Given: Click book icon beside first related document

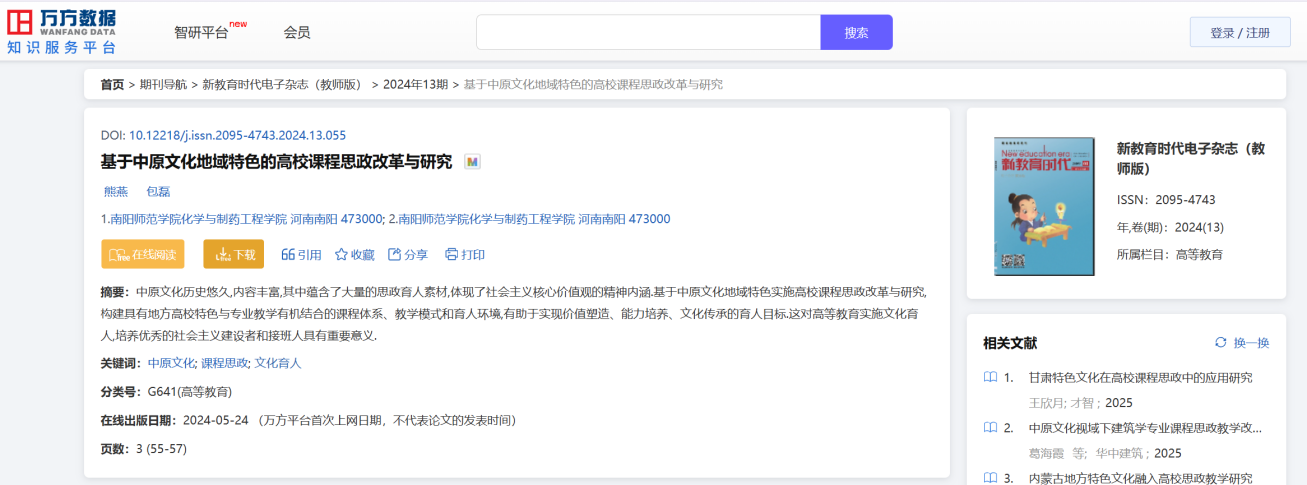Looking at the screenshot, I should (990, 378).
